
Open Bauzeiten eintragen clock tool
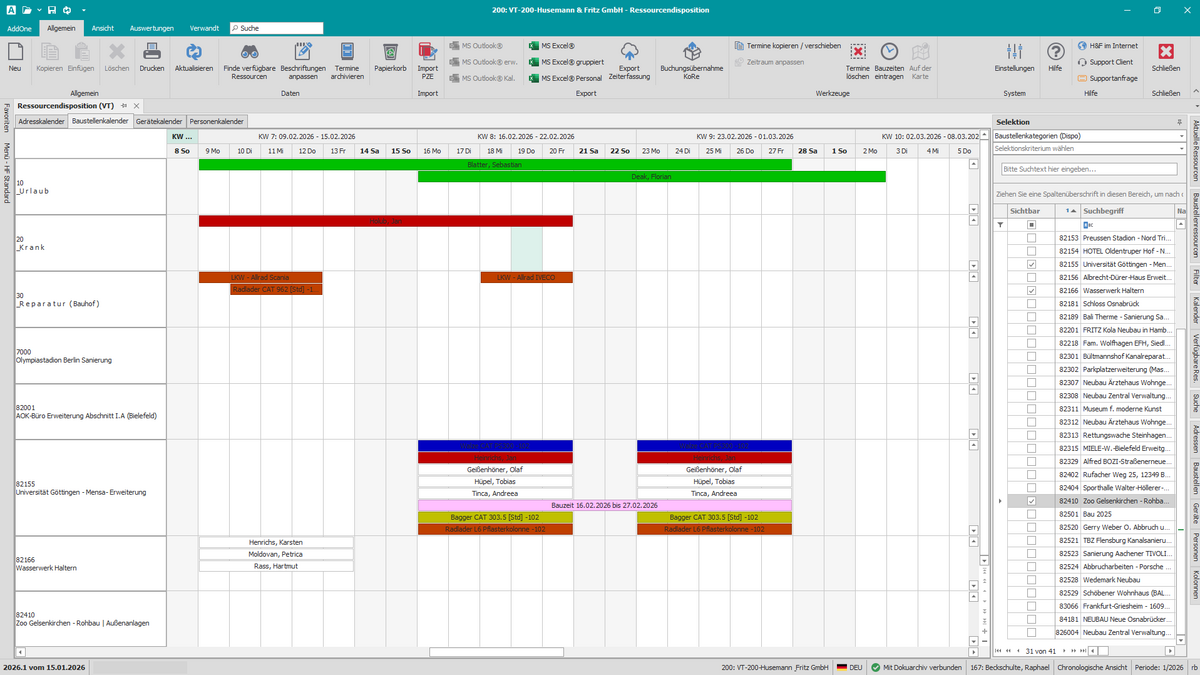point(889,53)
